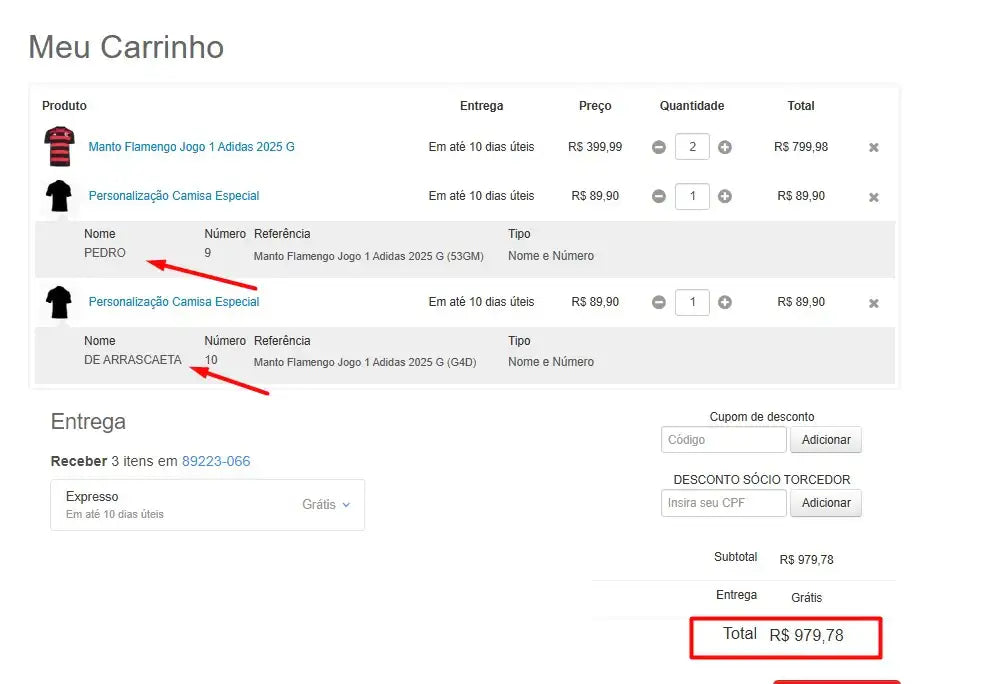Screen dimensions: 997x684
Task: Remove the PEDRO personalization from cart
Action: (873, 197)
